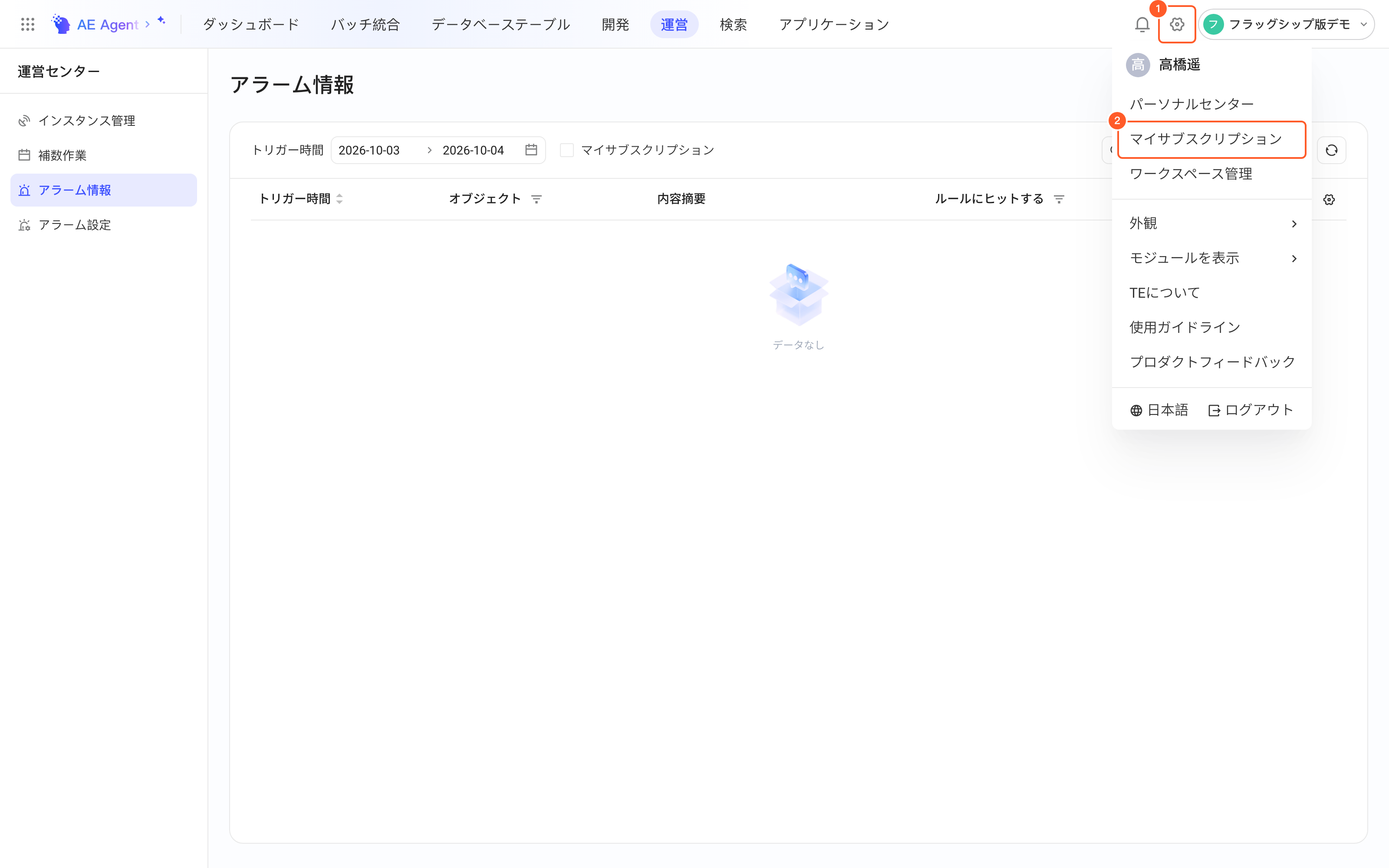Open 使用ガイドライン menu entry
The height and width of the screenshot is (868, 1389).
tap(1211, 327)
